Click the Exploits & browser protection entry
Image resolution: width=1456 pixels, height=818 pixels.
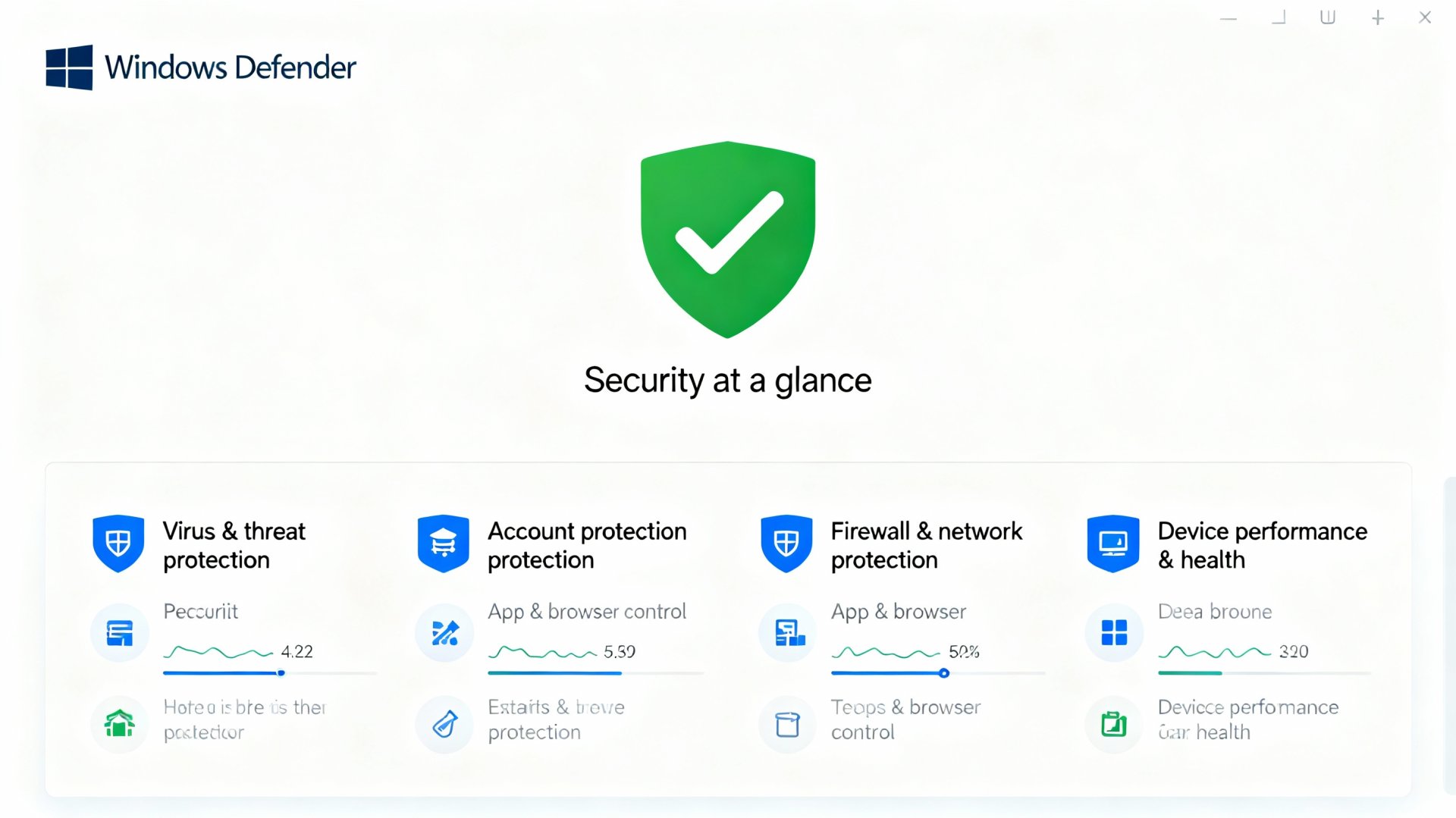(557, 719)
